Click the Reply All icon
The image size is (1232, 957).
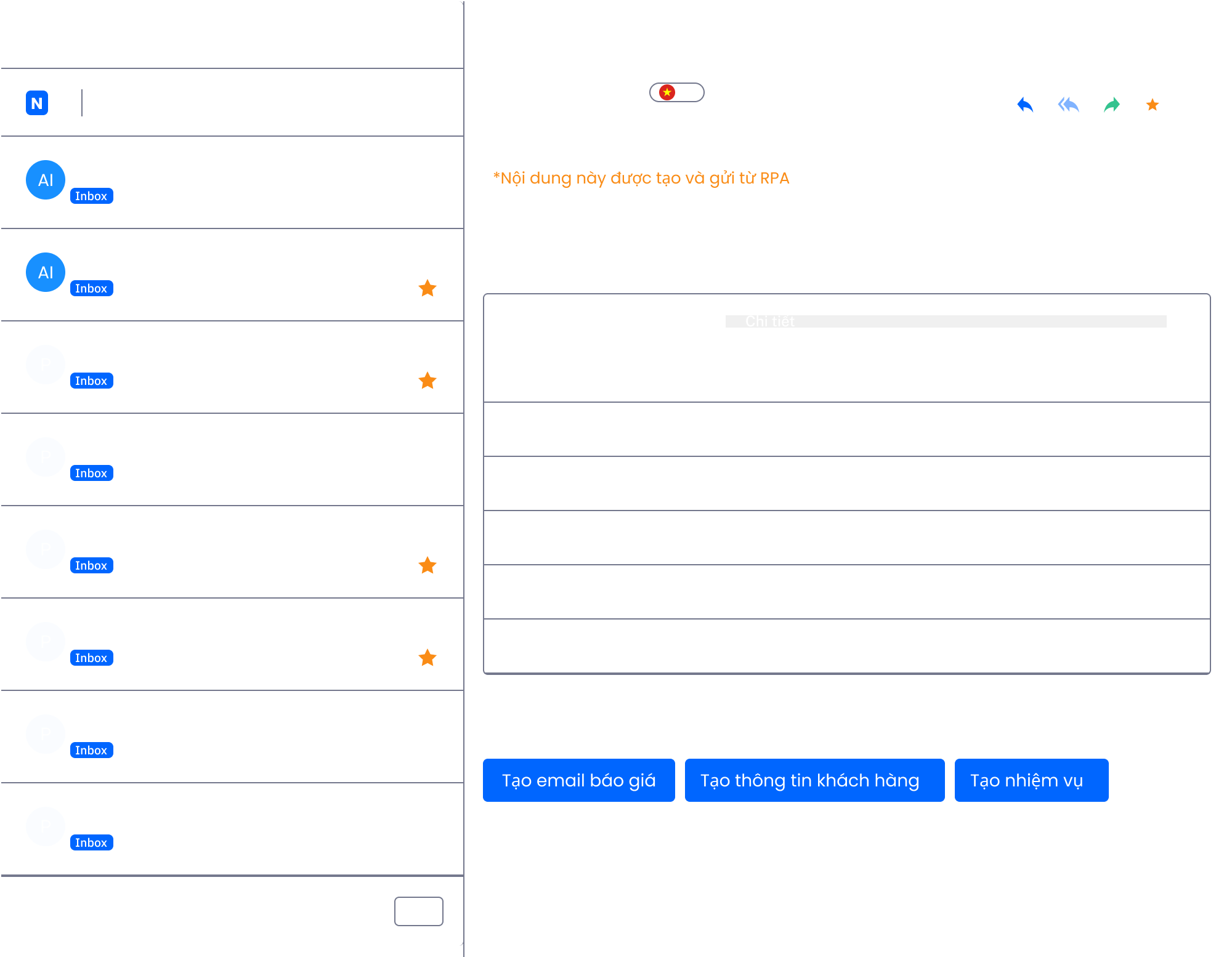point(1068,105)
